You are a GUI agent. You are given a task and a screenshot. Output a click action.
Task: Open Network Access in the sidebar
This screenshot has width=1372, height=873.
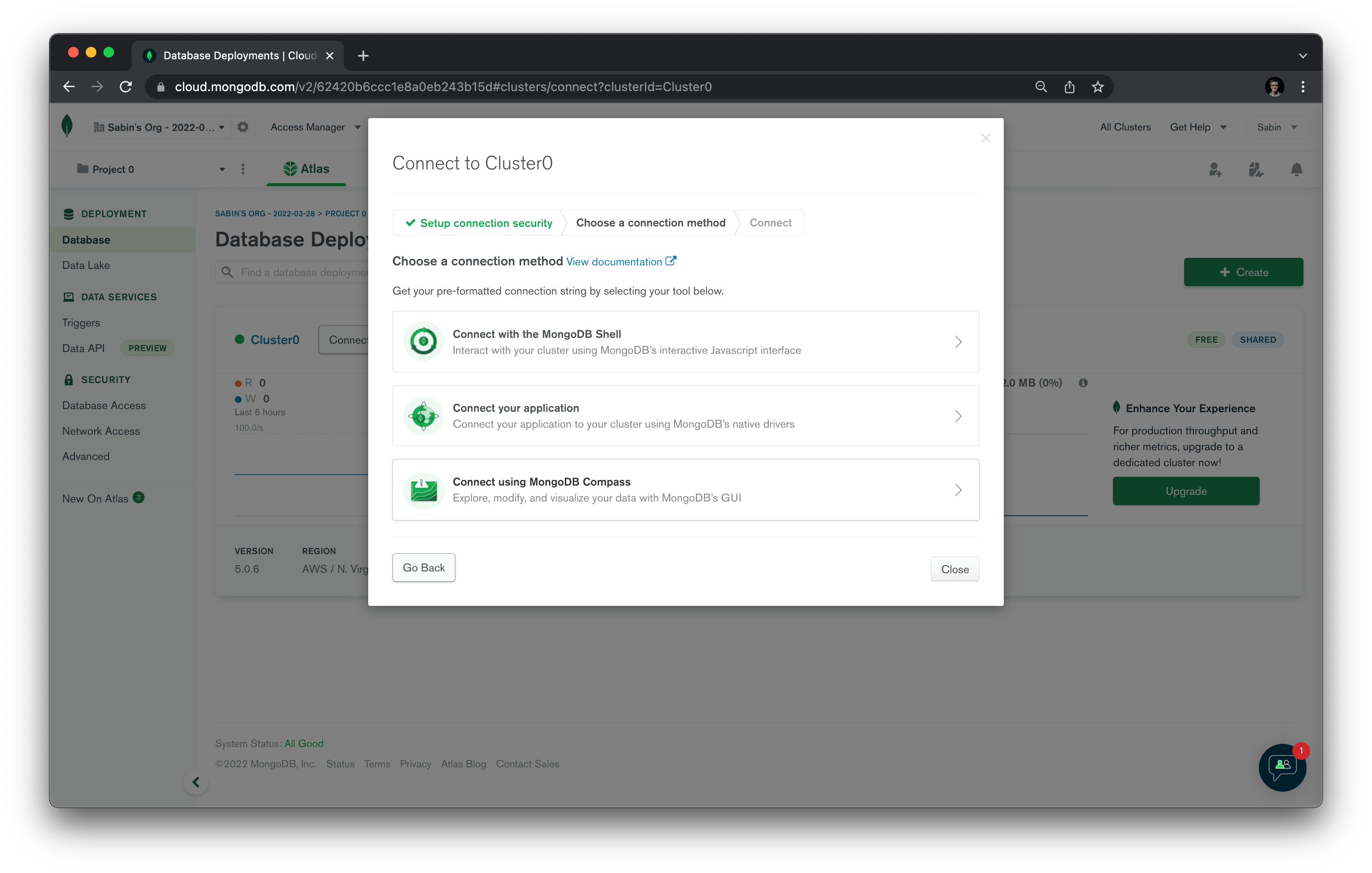(101, 431)
